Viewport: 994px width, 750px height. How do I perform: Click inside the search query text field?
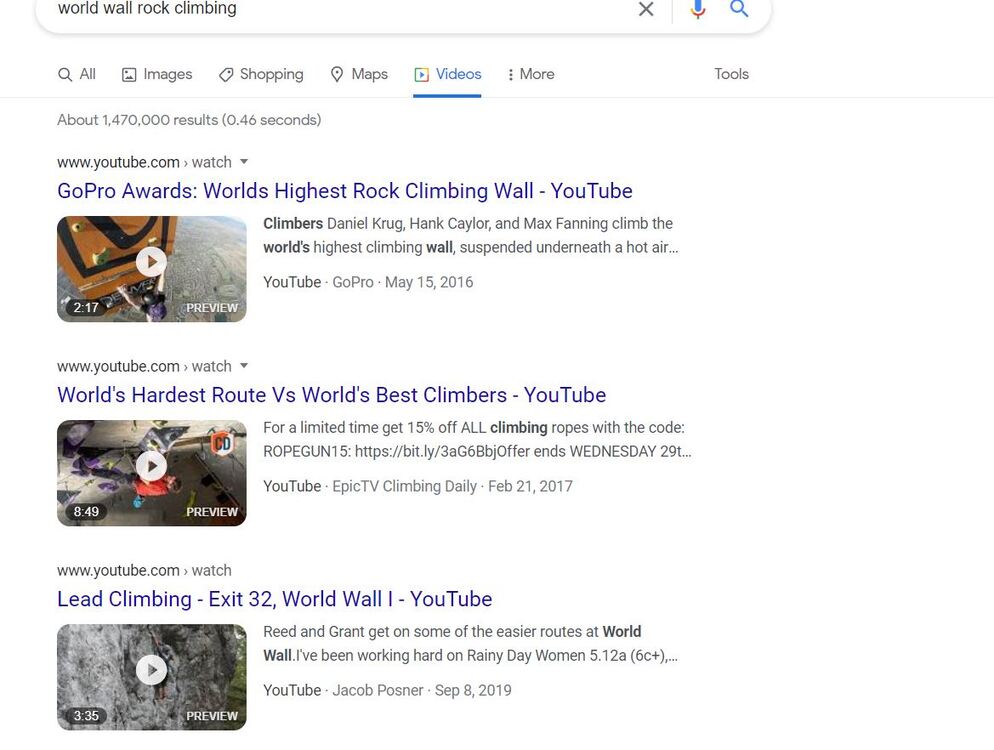click(x=330, y=9)
